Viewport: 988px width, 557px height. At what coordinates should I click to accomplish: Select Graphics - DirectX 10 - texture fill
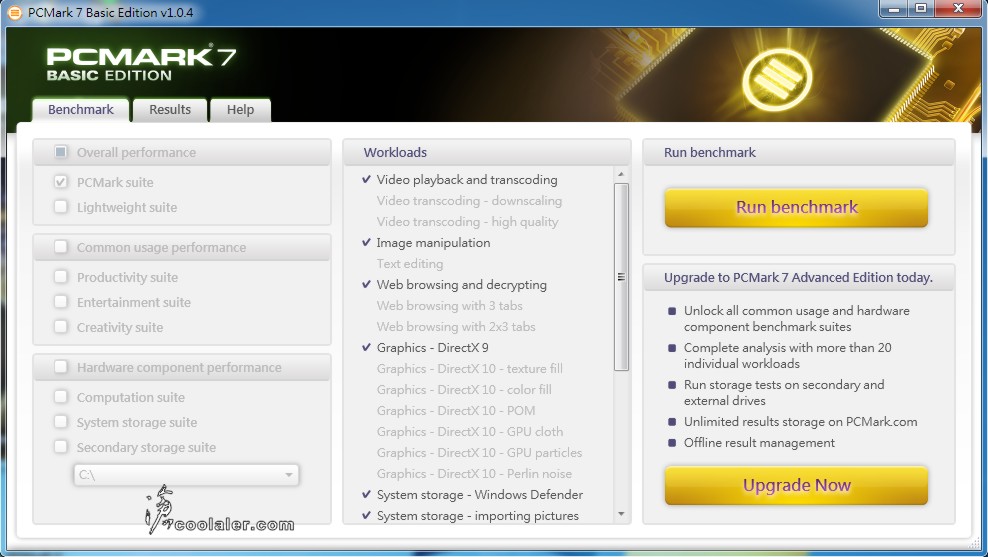[x=470, y=369]
